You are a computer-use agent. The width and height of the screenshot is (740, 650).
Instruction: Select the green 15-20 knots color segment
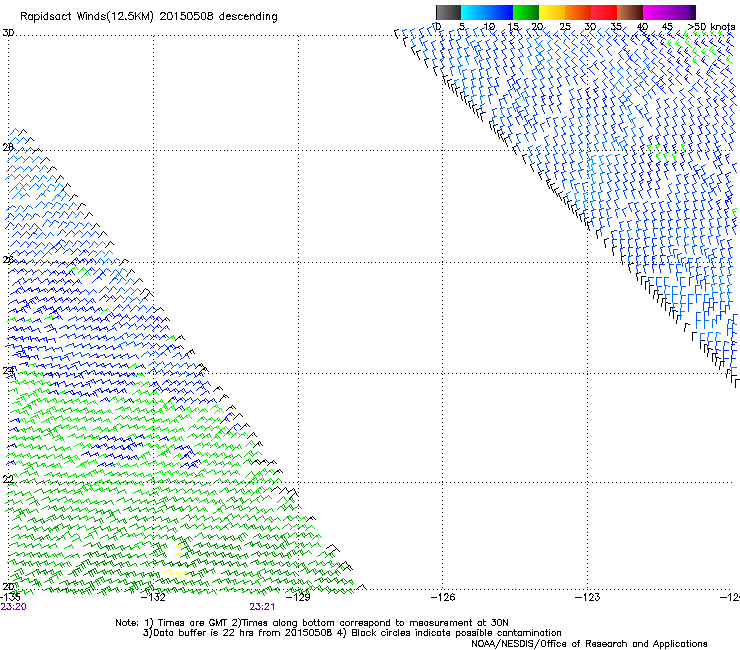(526, 12)
